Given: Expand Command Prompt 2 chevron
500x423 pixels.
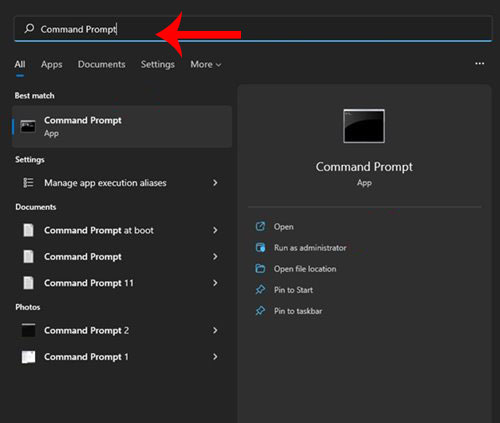Looking at the screenshot, I should click(x=215, y=330).
